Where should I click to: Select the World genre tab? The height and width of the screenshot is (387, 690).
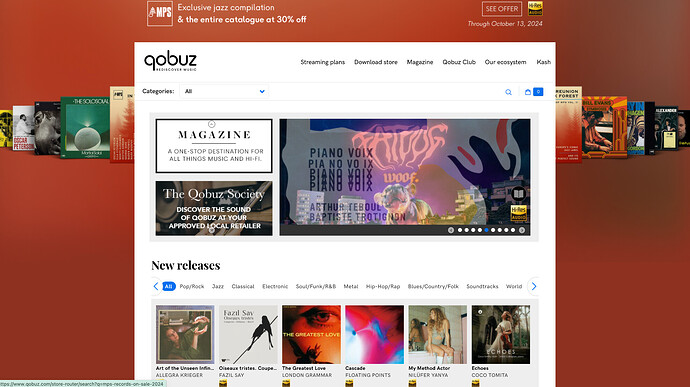pos(514,286)
